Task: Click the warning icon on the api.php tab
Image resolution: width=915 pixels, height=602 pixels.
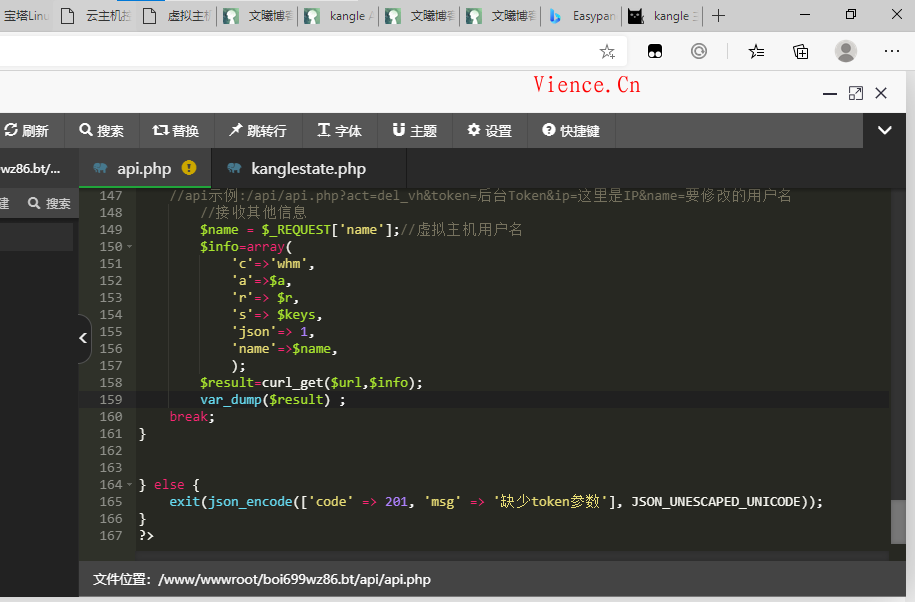Action: click(x=189, y=168)
